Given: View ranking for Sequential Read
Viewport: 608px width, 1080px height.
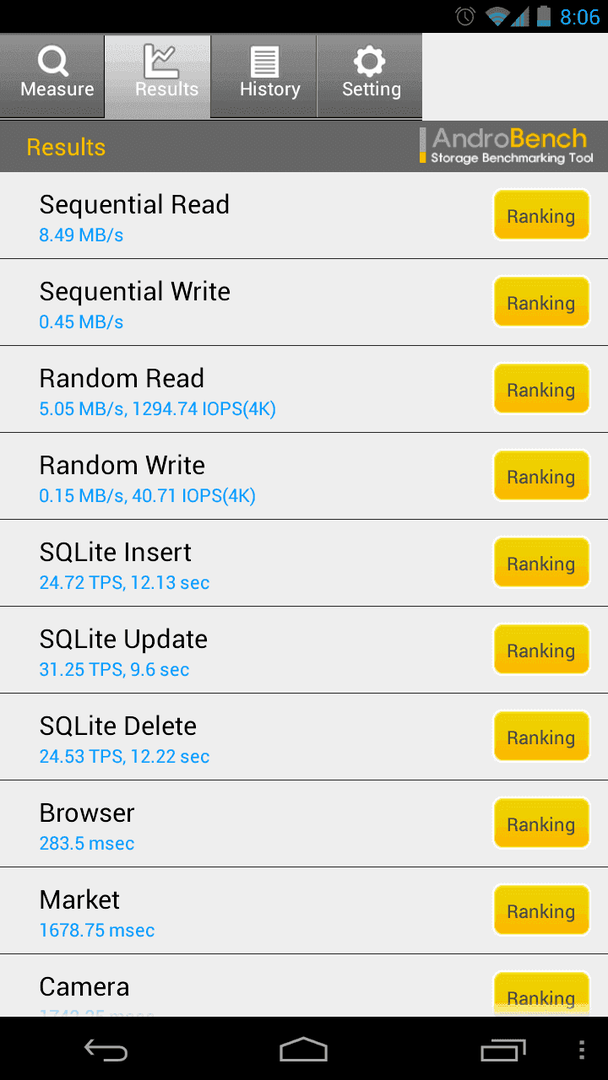Looking at the screenshot, I should [x=541, y=216].
